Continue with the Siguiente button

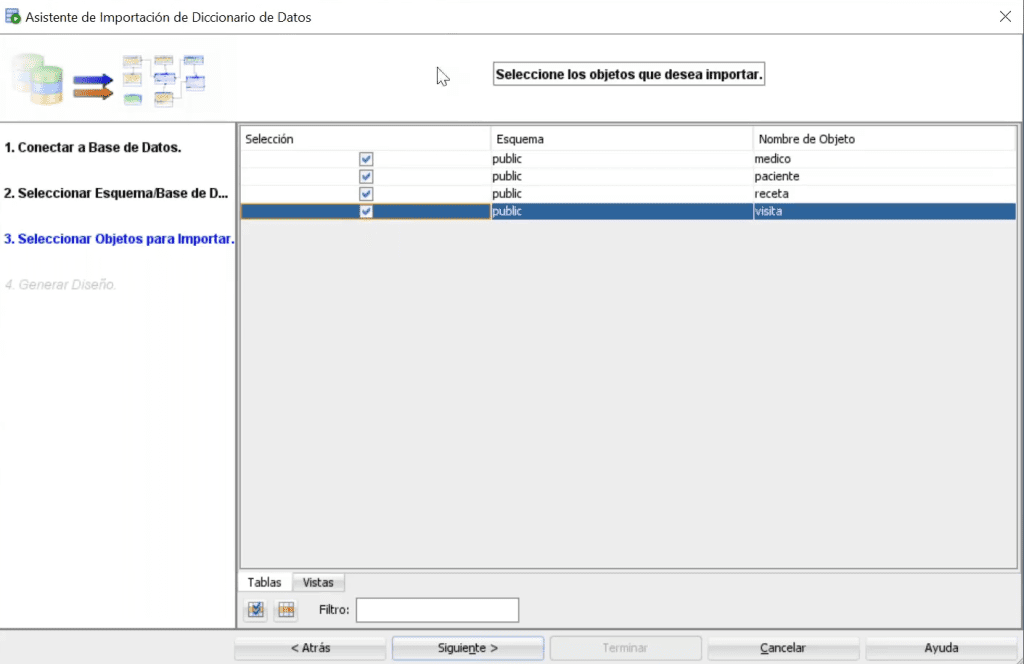(468, 648)
